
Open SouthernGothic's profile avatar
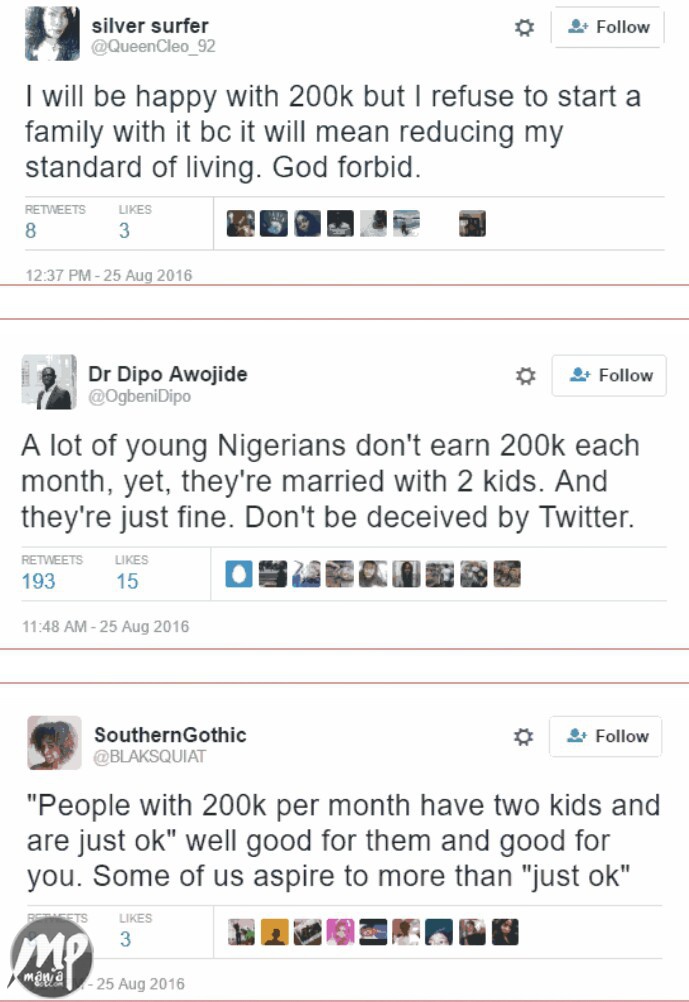(54, 742)
